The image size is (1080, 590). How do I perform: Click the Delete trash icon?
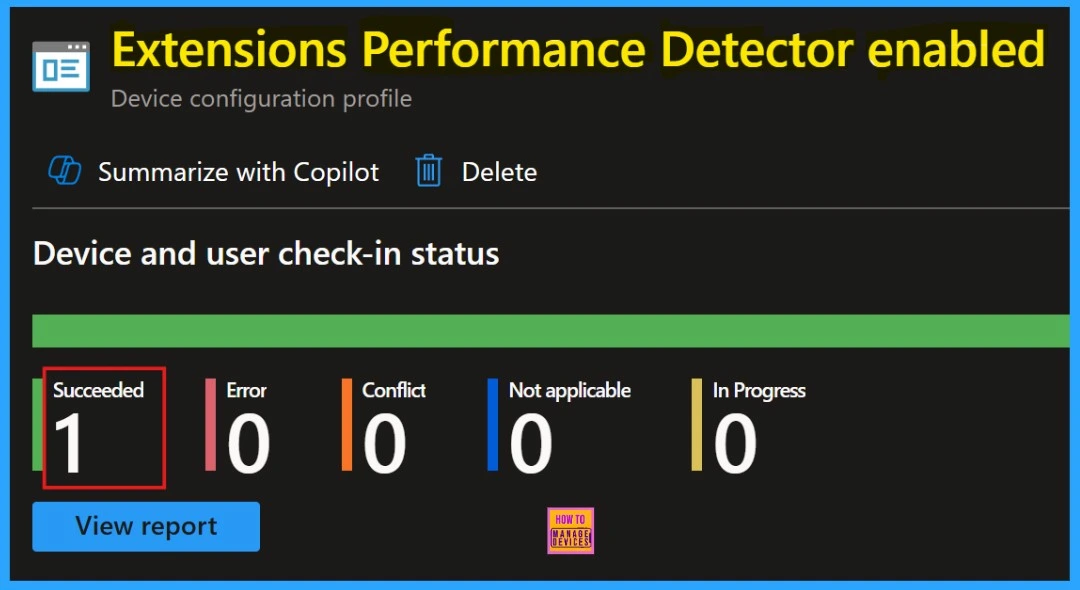pos(428,170)
